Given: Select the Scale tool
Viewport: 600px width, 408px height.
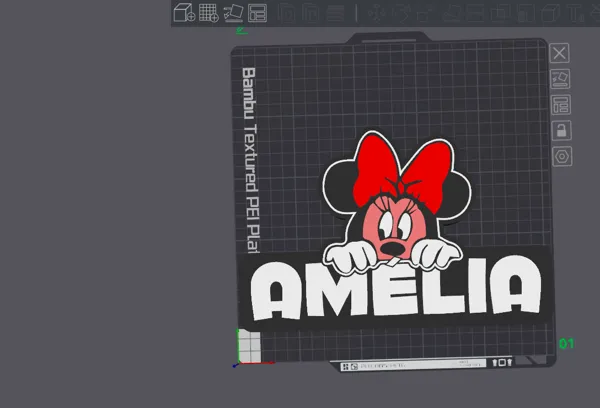Looking at the screenshot, I should click(x=424, y=13).
